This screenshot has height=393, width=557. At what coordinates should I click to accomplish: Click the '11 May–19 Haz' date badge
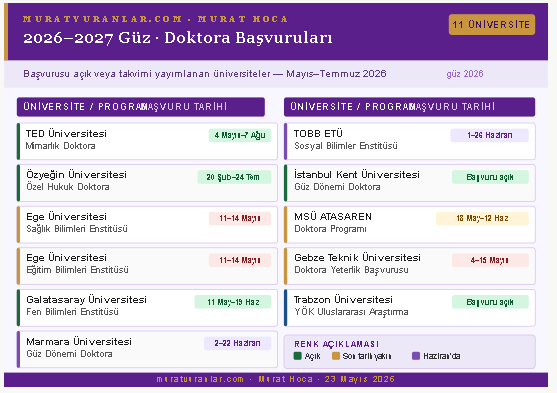click(x=233, y=302)
